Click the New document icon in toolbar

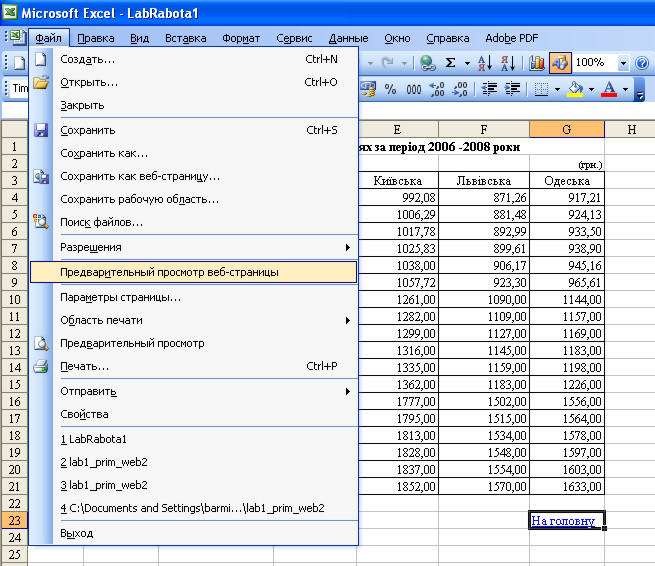pyautogui.click(x=19, y=63)
